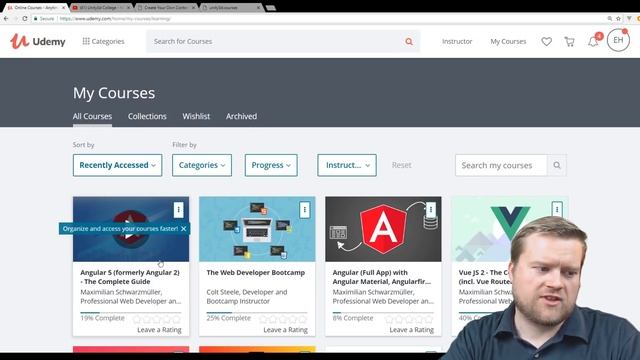Image resolution: width=640 pixels, height=360 pixels.
Task: Click rating stars on Web Developer Bootcamp card
Action: (283, 319)
